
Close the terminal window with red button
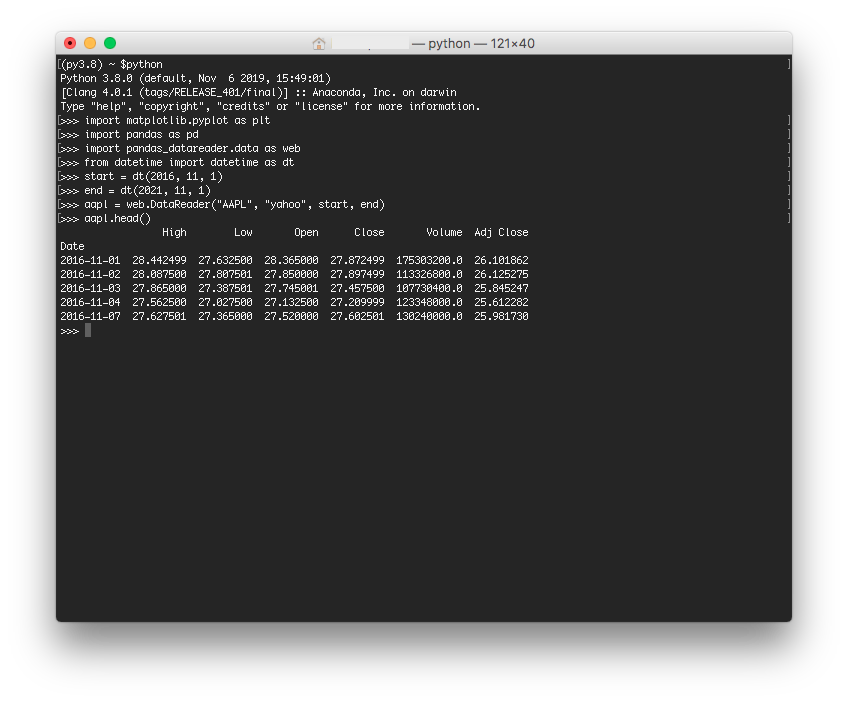(70, 43)
